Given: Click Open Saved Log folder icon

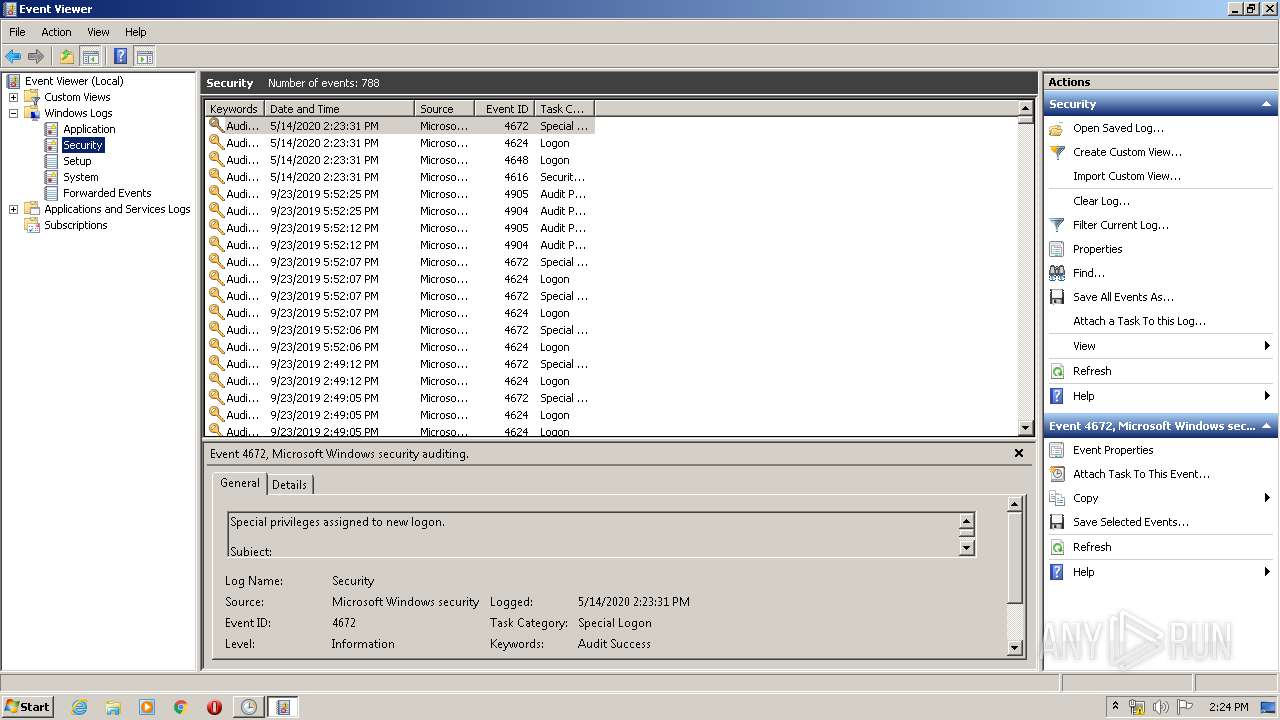Looking at the screenshot, I should tap(1057, 128).
